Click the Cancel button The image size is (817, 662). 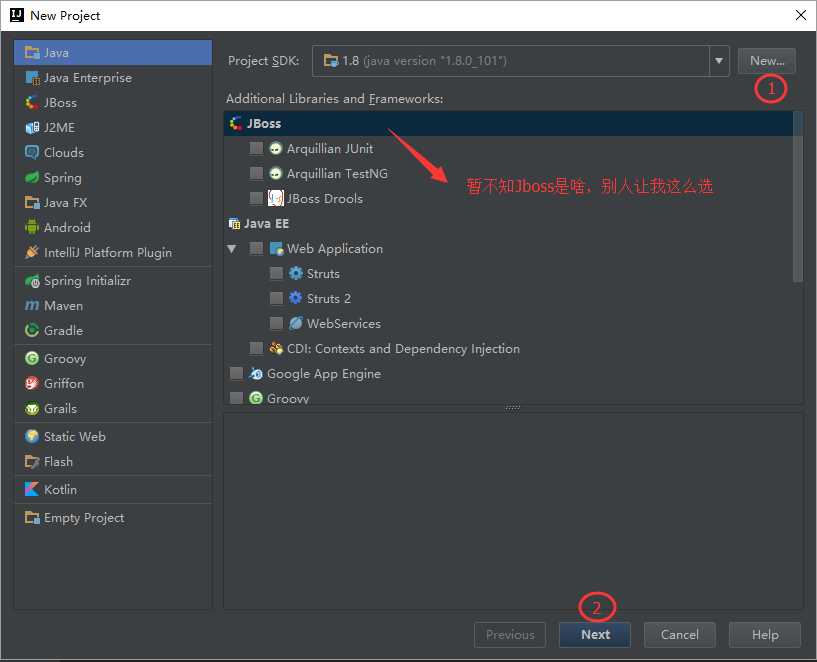coord(680,634)
